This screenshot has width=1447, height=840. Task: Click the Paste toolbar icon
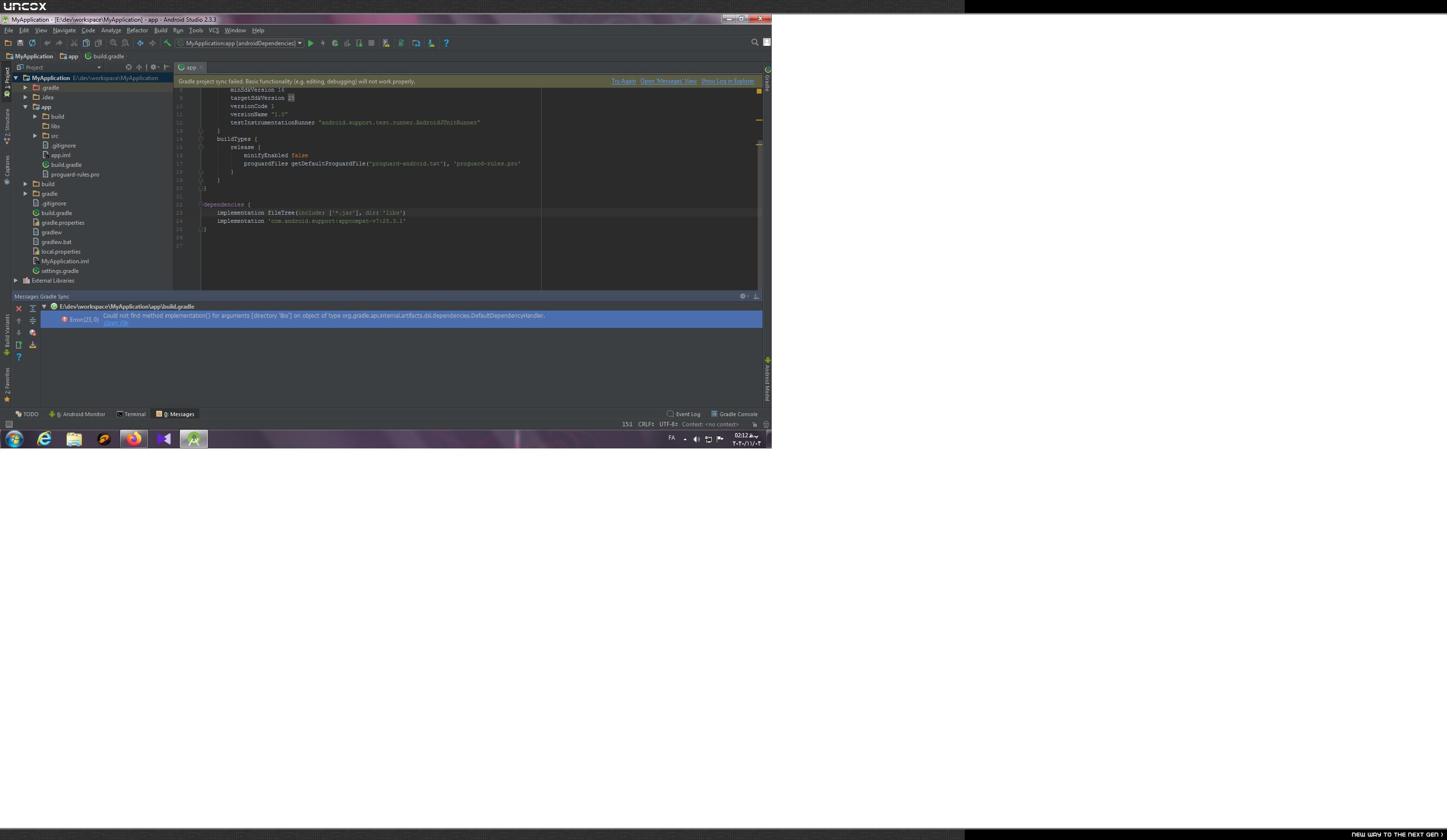98,43
